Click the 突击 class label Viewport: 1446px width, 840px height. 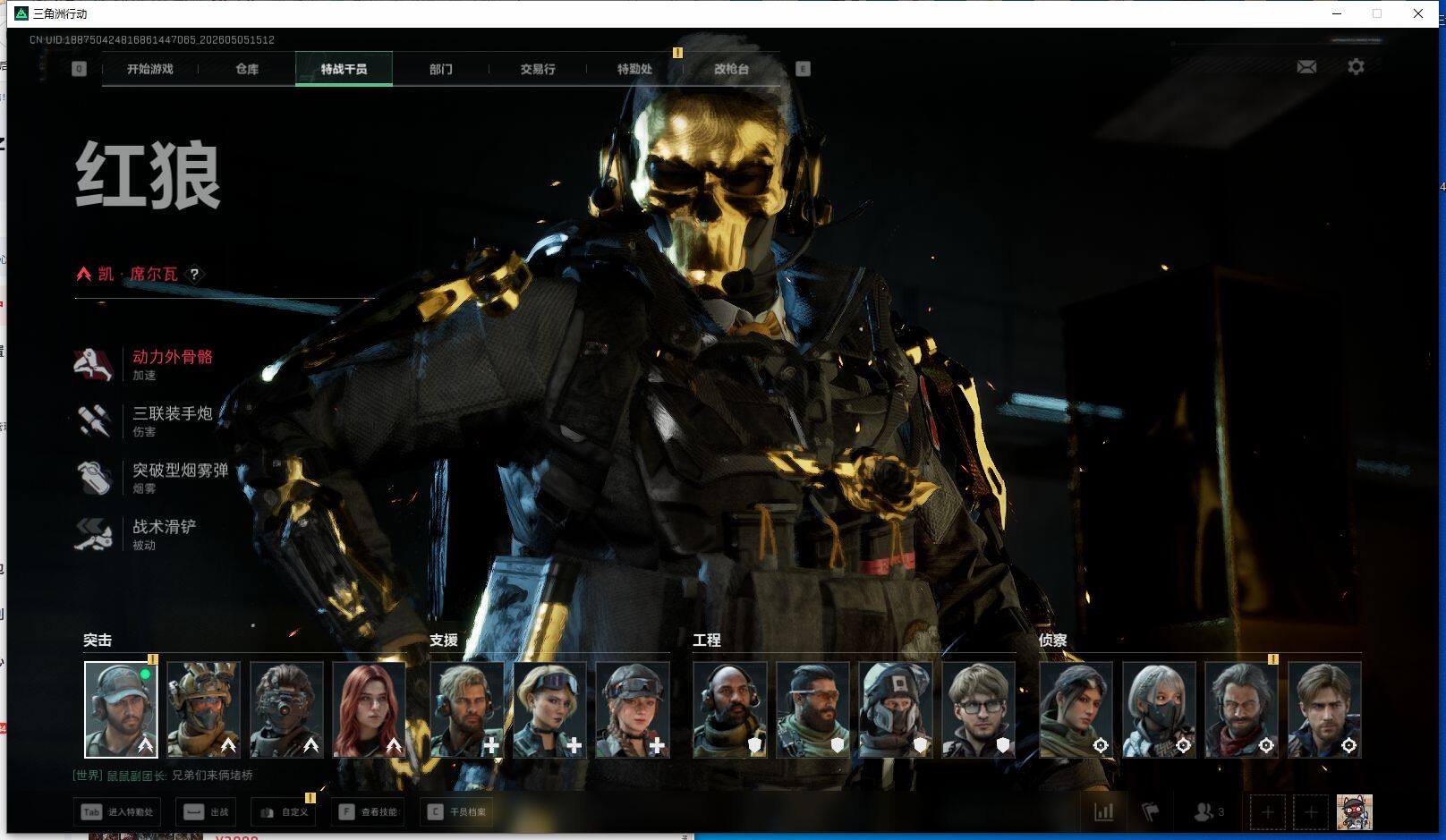click(98, 641)
